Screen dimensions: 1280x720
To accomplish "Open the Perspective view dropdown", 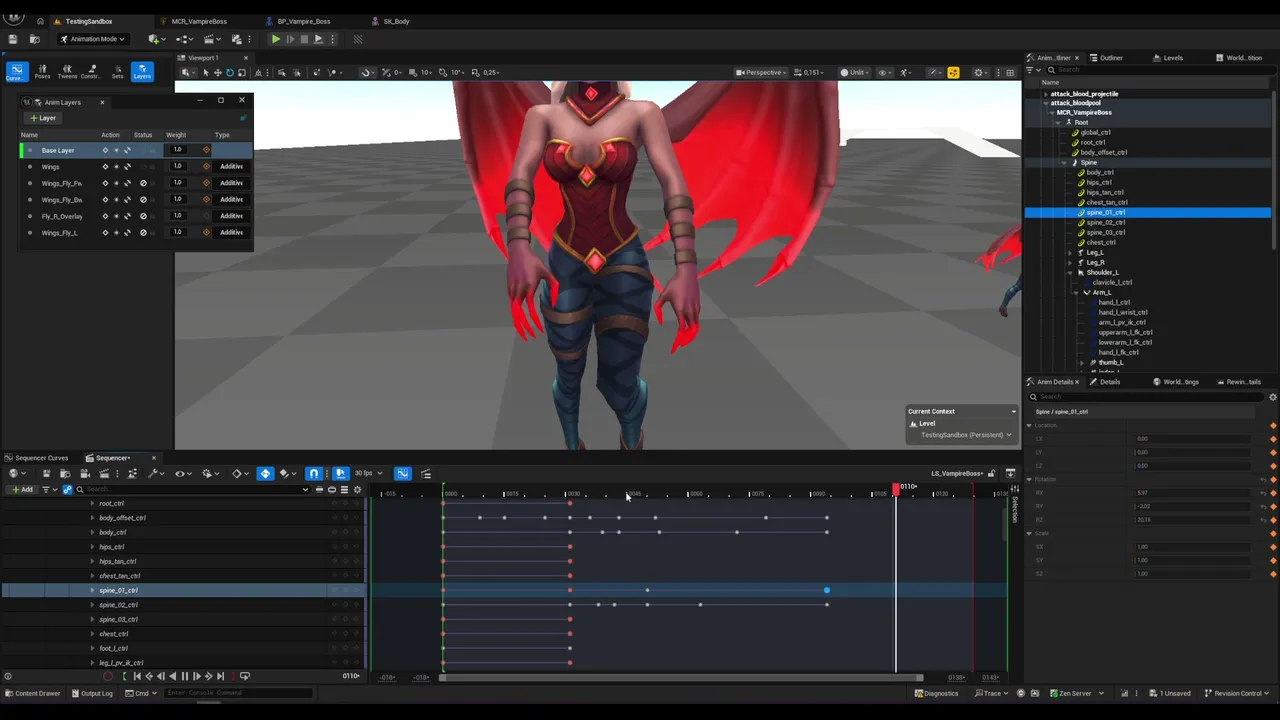I will [762, 72].
